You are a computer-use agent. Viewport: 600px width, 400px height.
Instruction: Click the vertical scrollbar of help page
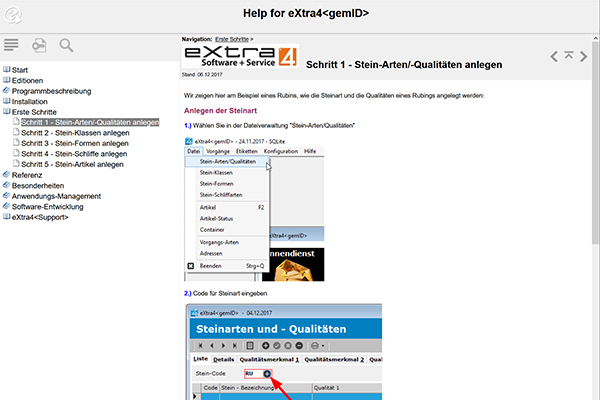(x=594, y=200)
